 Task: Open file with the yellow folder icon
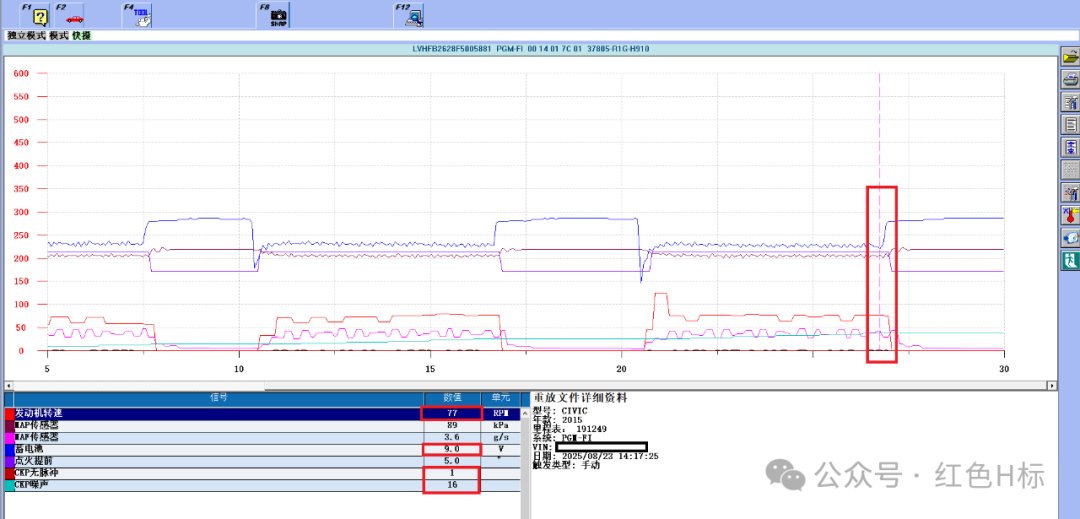pyautogui.click(x=1070, y=57)
